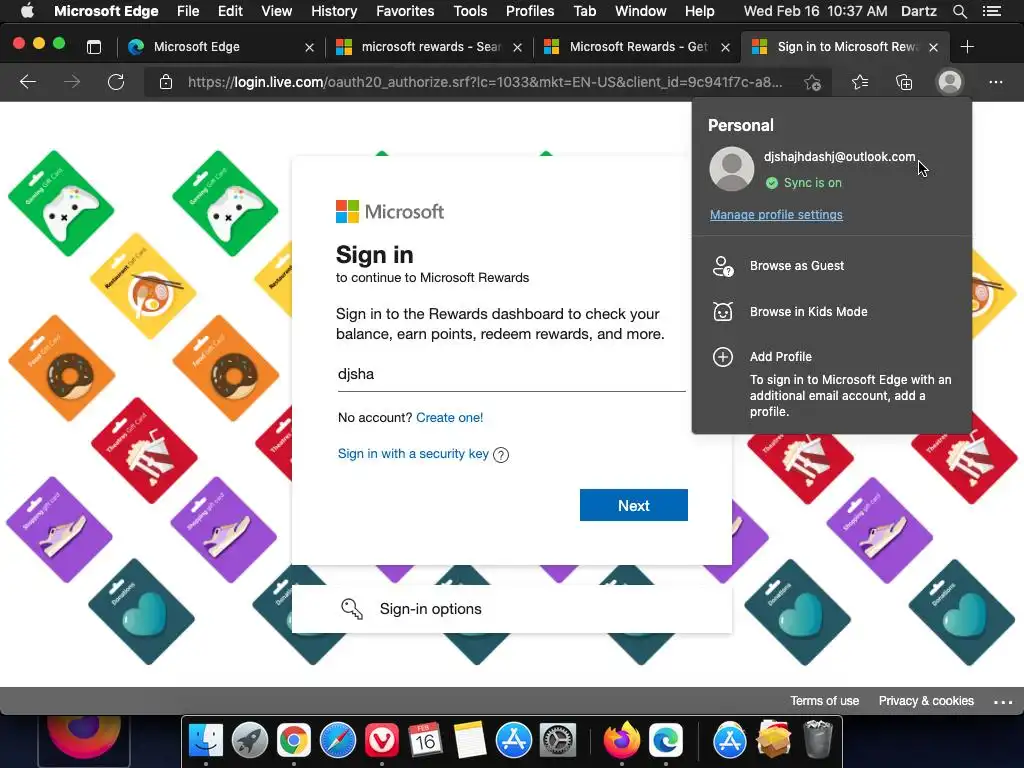Image resolution: width=1024 pixels, height=768 pixels.
Task: Click Microsoft Edge icon in dock
Action: coord(665,741)
